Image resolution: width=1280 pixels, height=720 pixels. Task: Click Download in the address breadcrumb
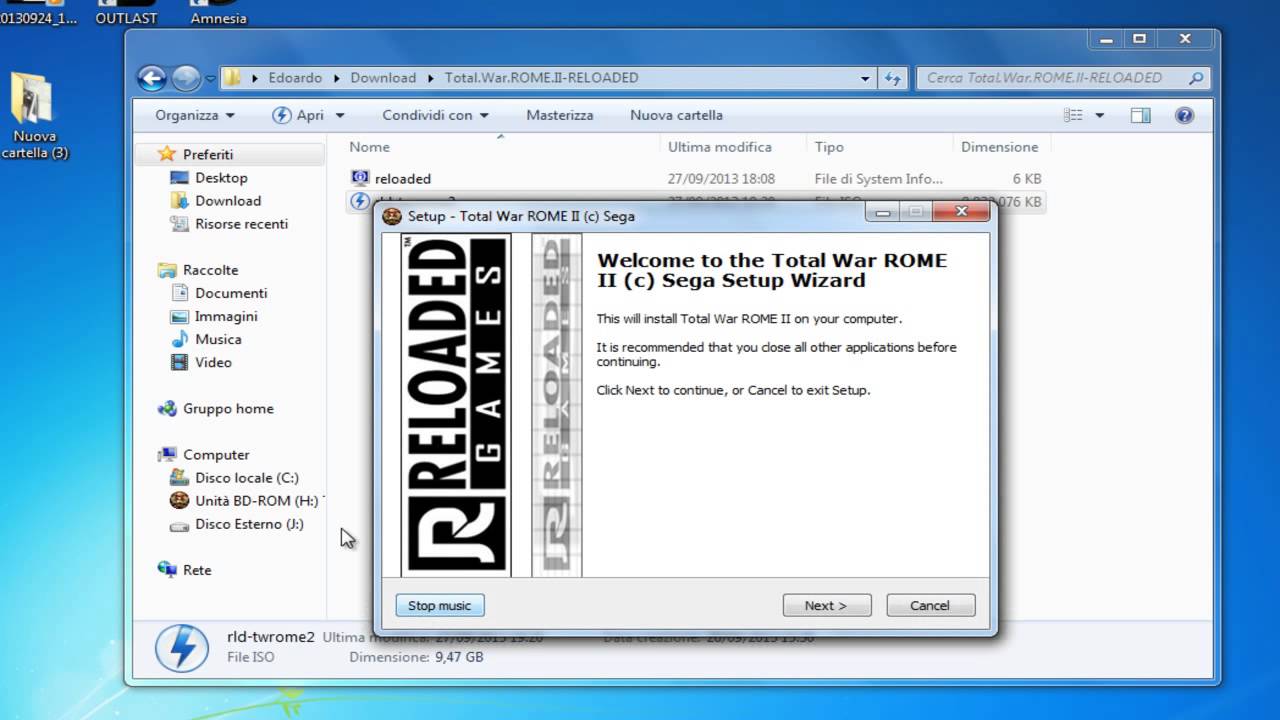[x=383, y=78]
